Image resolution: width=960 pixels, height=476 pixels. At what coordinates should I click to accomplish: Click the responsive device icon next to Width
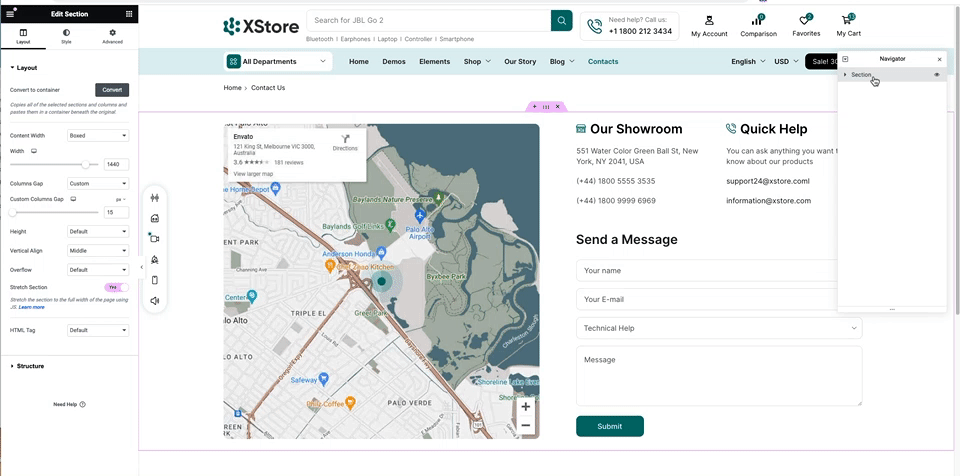pyautogui.click(x=34, y=151)
